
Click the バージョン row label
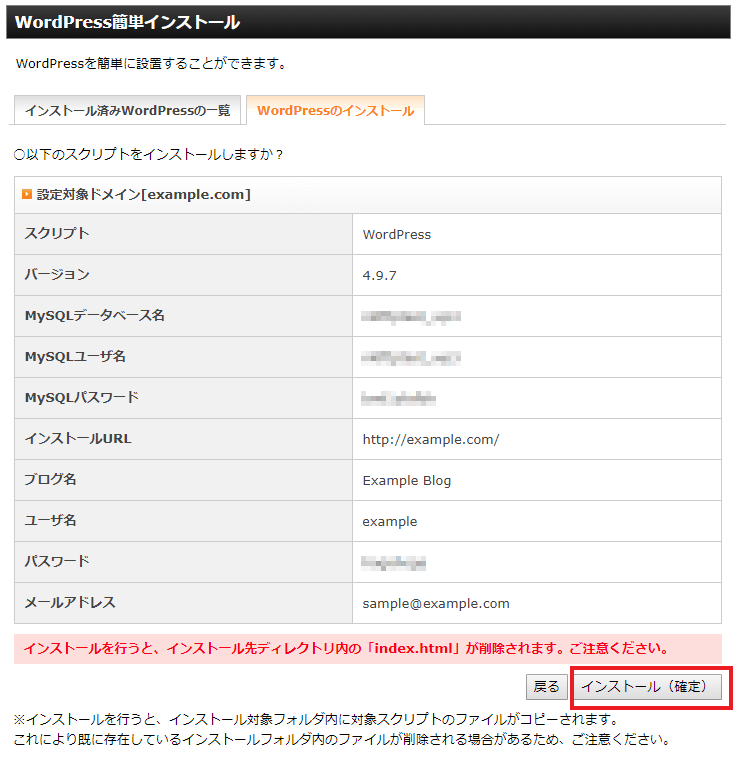(57, 274)
